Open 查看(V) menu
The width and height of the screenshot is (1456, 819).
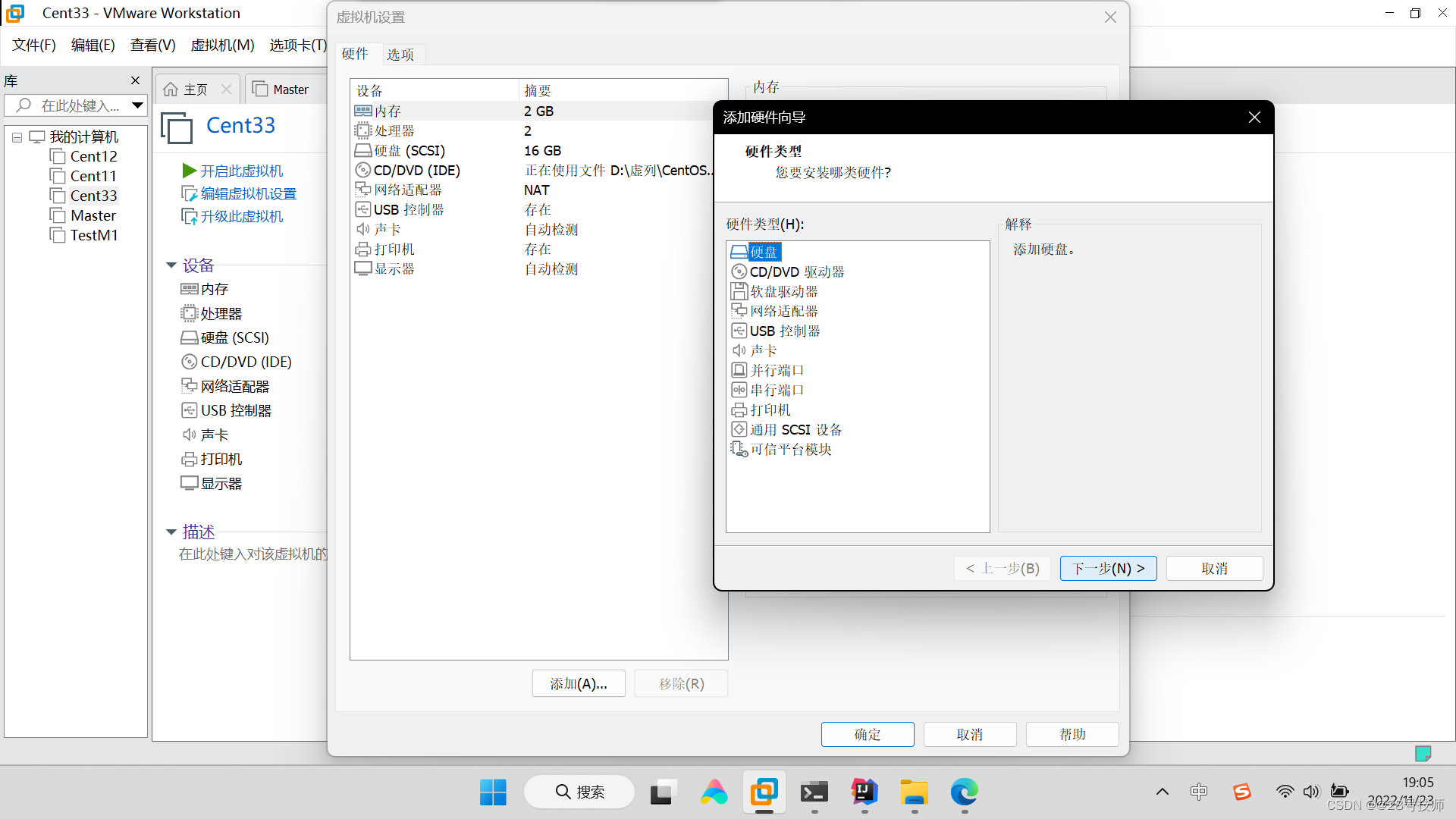(x=152, y=45)
